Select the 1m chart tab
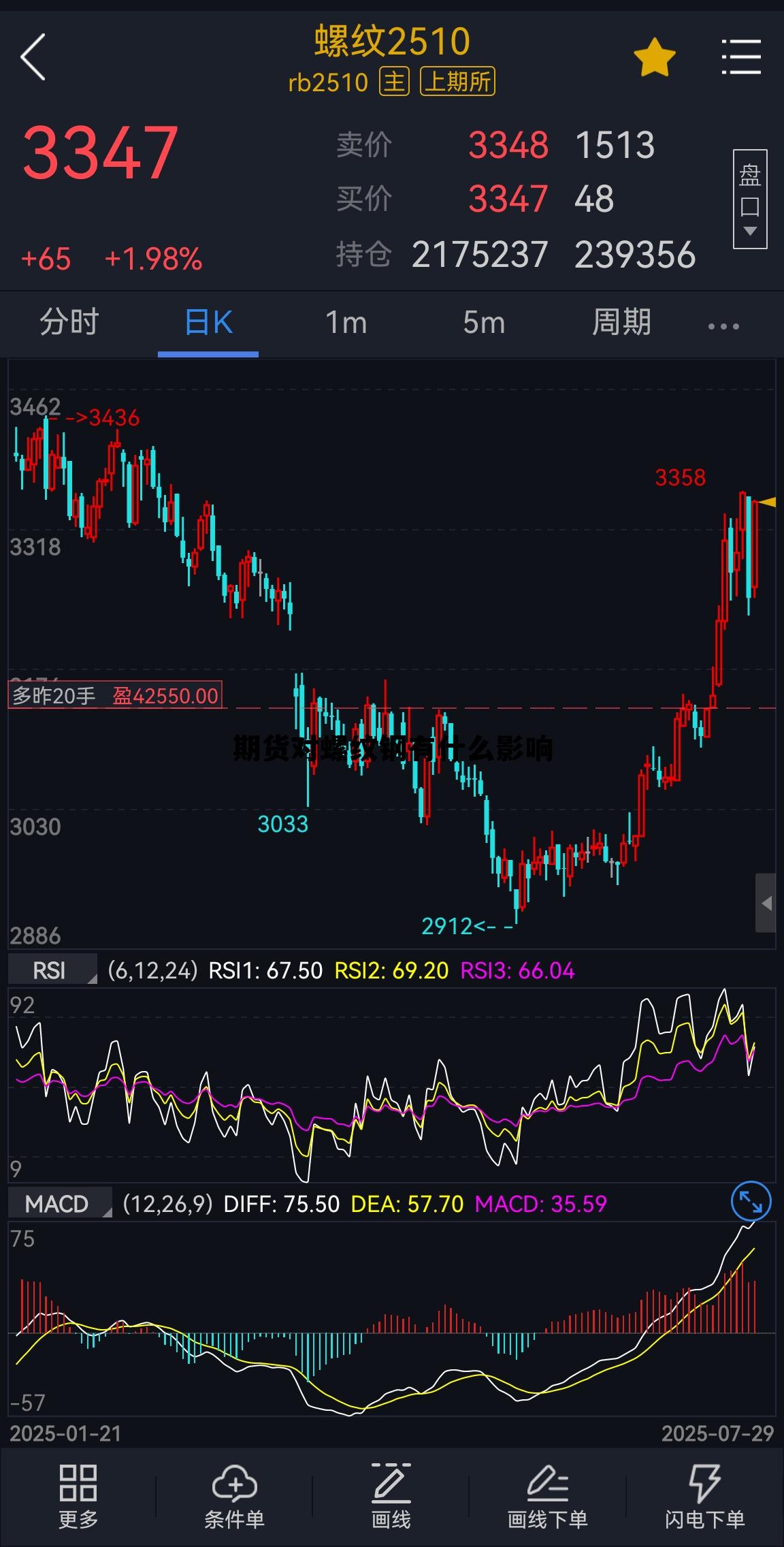 tap(346, 322)
